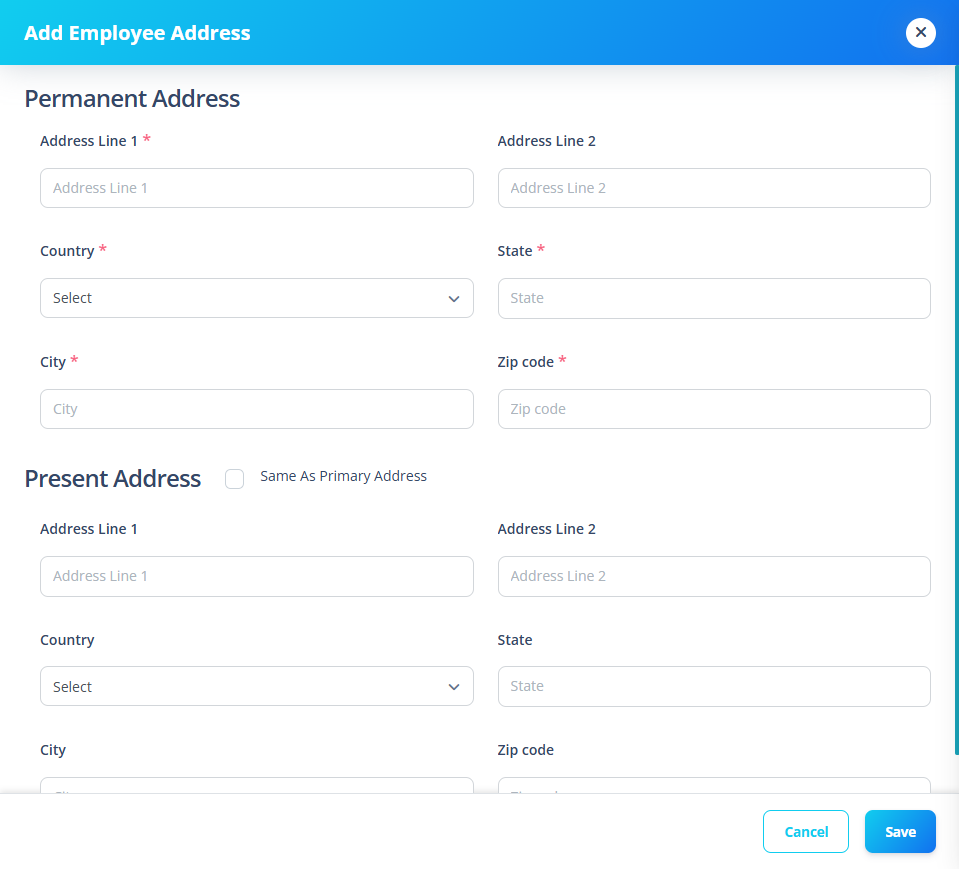Image resolution: width=959 pixels, height=869 pixels.
Task: Click the partially visible Present City field
Action: tap(257, 785)
